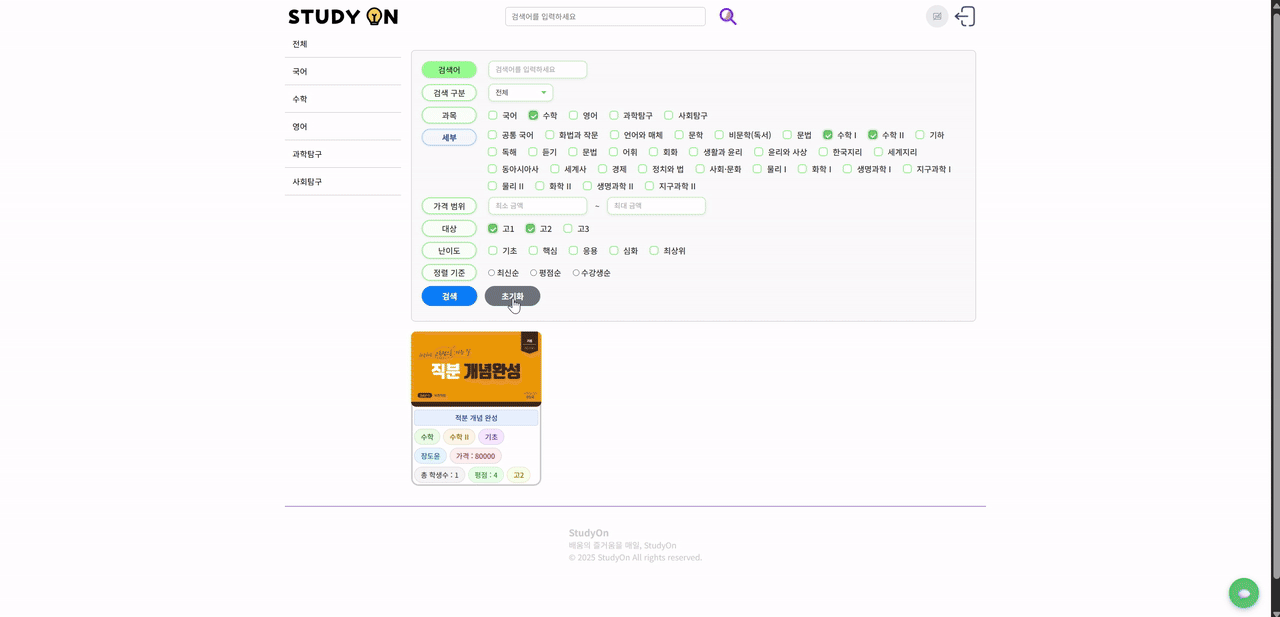This screenshot has width=1280, height=617.
Task: Uncheck the 고2 checkbox in 대상 row
Action: [531, 228]
